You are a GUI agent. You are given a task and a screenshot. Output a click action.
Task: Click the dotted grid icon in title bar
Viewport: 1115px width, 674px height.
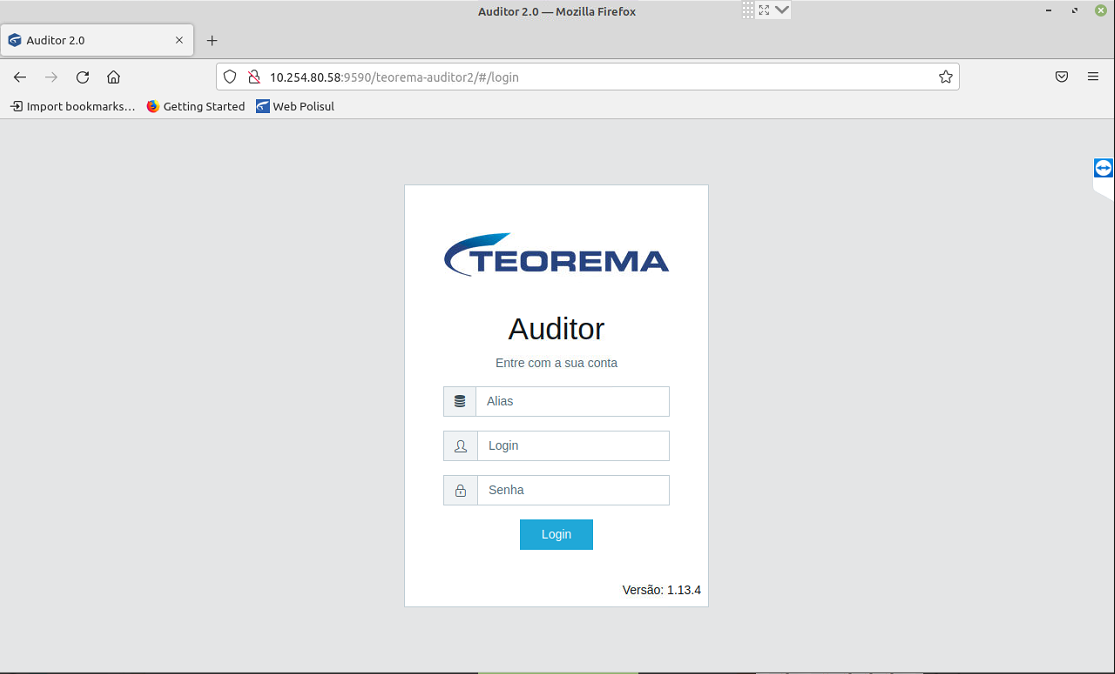click(x=748, y=10)
